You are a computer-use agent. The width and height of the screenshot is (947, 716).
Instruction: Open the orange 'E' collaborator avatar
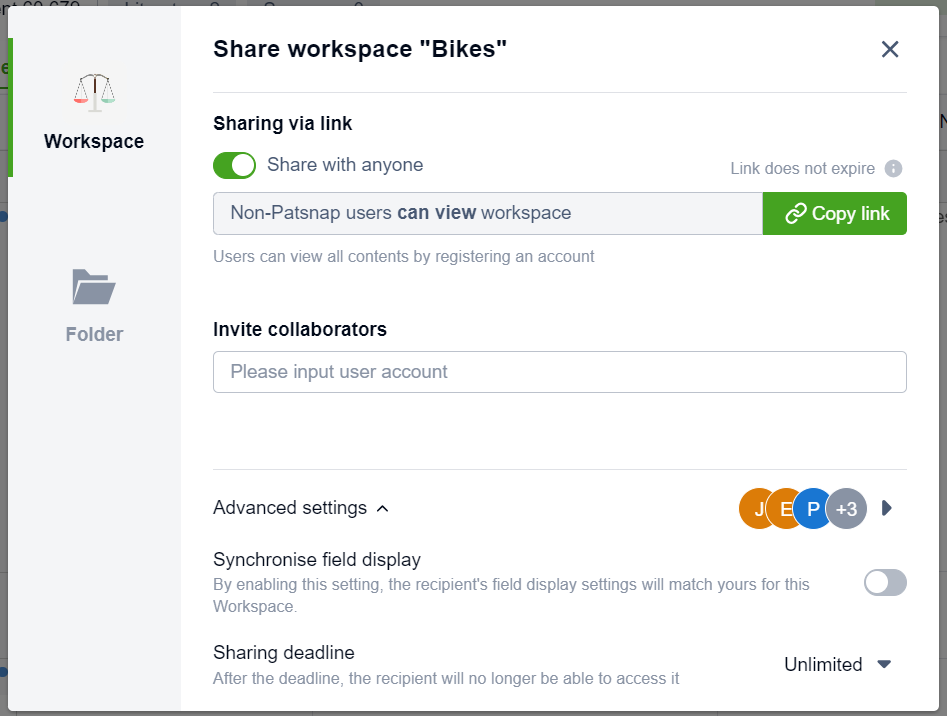pos(785,508)
